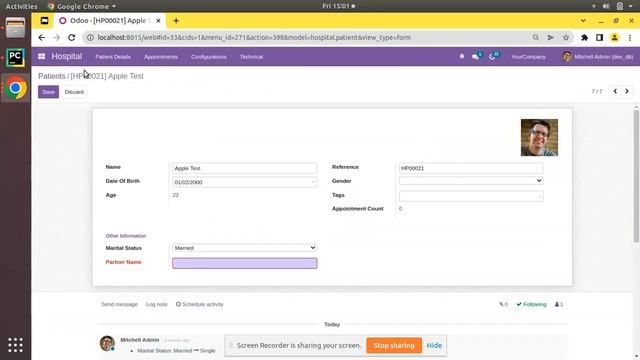
Task: Close the Odoo browser tab
Action: (158, 20)
